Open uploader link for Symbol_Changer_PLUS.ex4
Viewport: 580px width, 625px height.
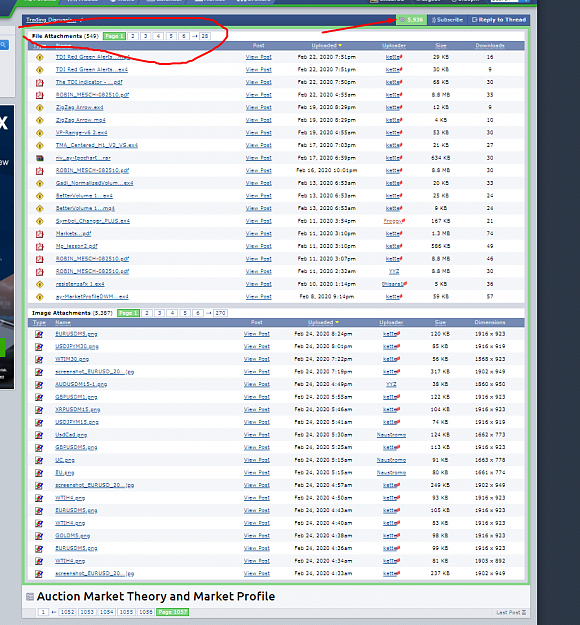tap(393, 221)
